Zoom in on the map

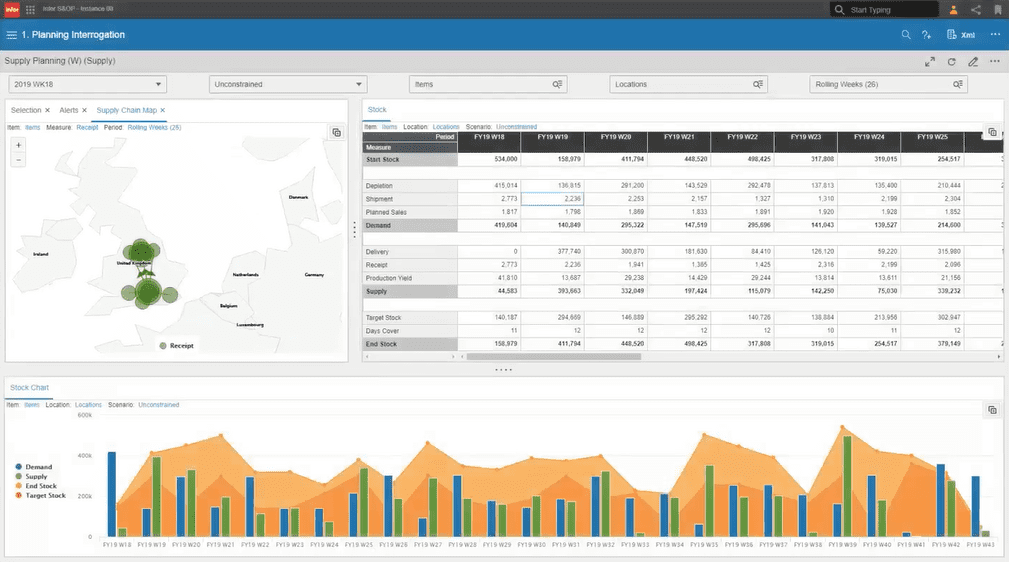click(x=19, y=145)
